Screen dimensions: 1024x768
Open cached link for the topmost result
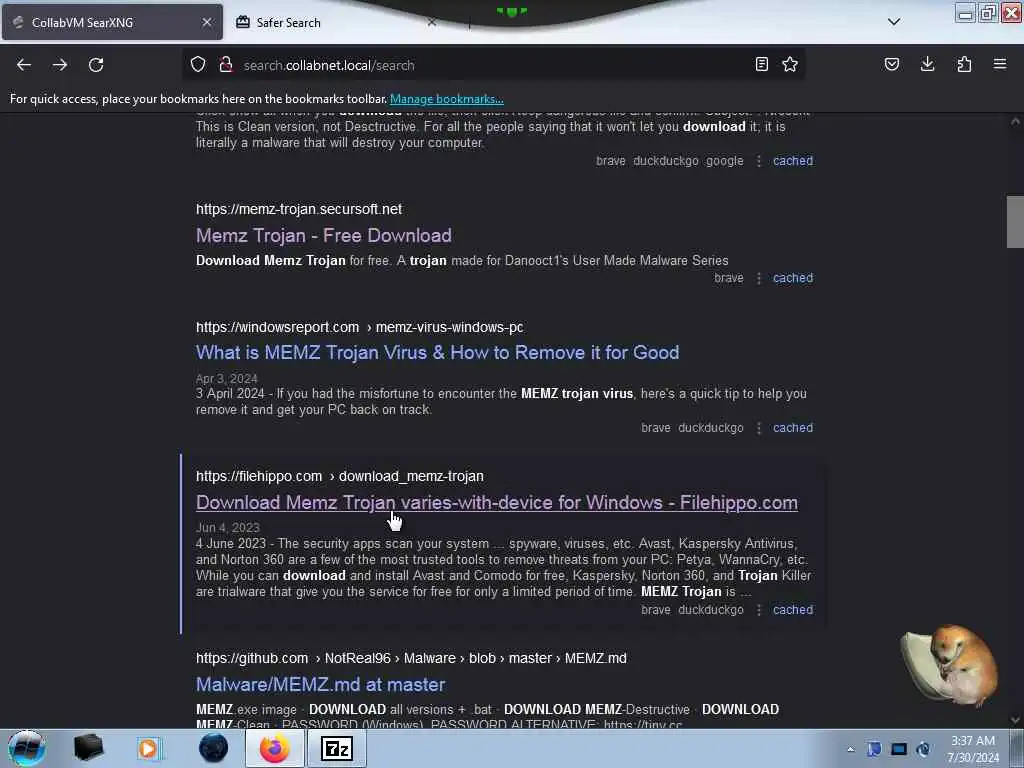click(x=793, y=161)
